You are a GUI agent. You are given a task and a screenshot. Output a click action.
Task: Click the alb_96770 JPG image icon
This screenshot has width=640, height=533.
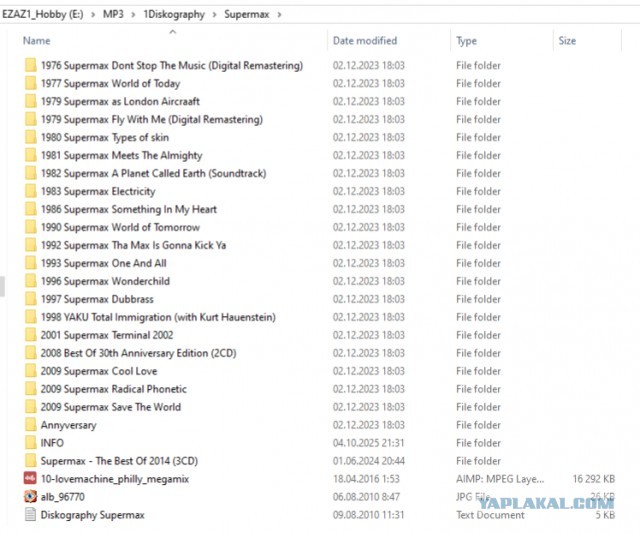[30, 496]
